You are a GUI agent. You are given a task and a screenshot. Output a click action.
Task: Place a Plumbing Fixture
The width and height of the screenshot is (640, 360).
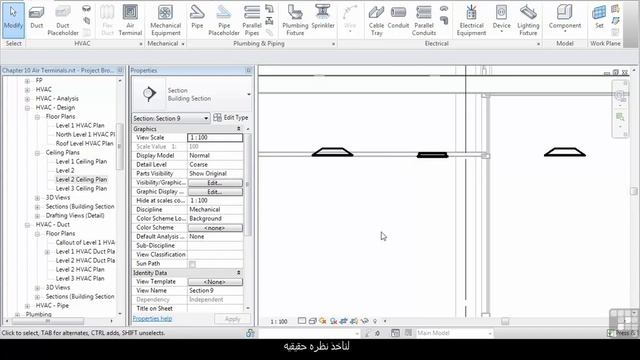pos(295,20)
